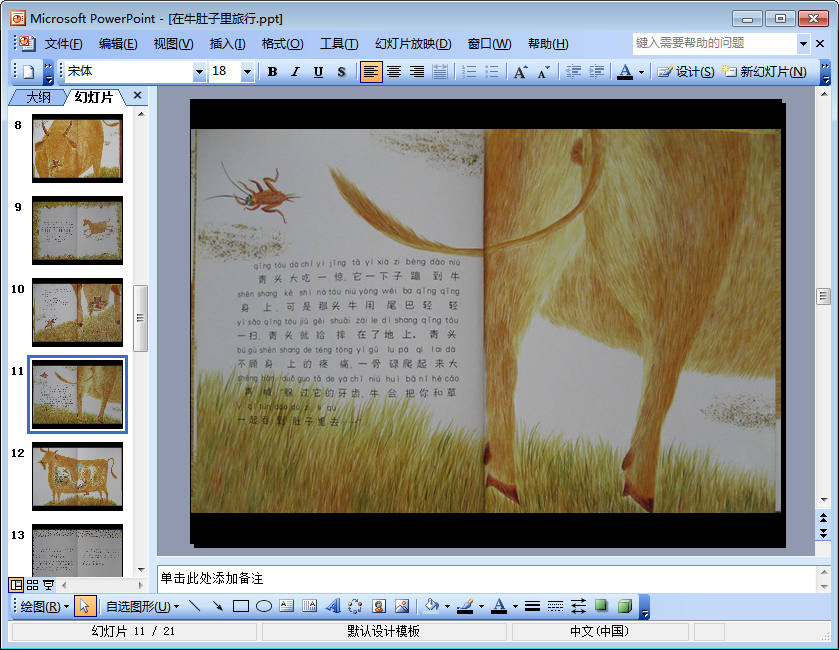This screenshot has width=839, height=650.
Task: Set text alignment to left
Action: point(371,72)
